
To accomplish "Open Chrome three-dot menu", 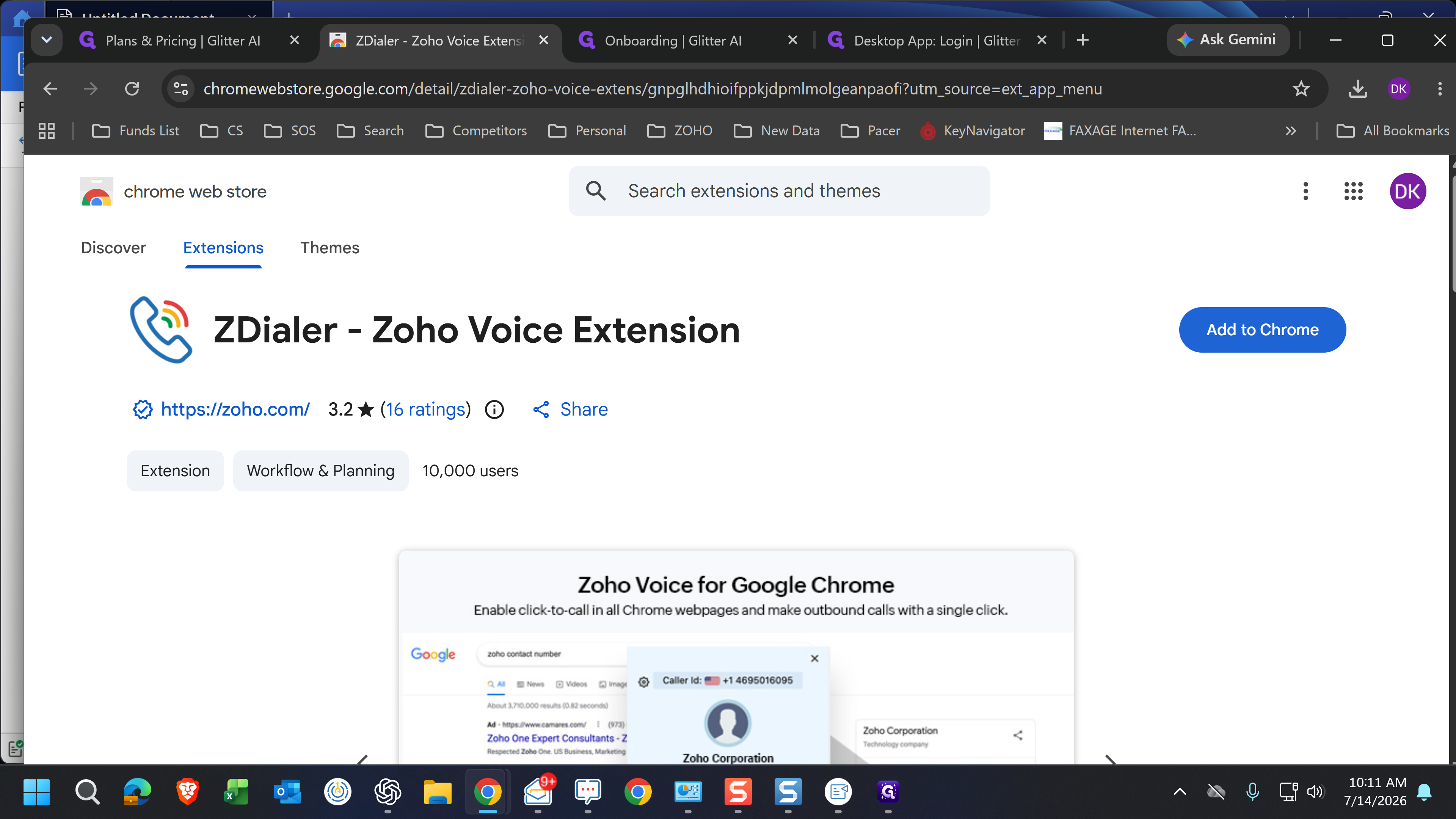I will tap(1440, 89).
